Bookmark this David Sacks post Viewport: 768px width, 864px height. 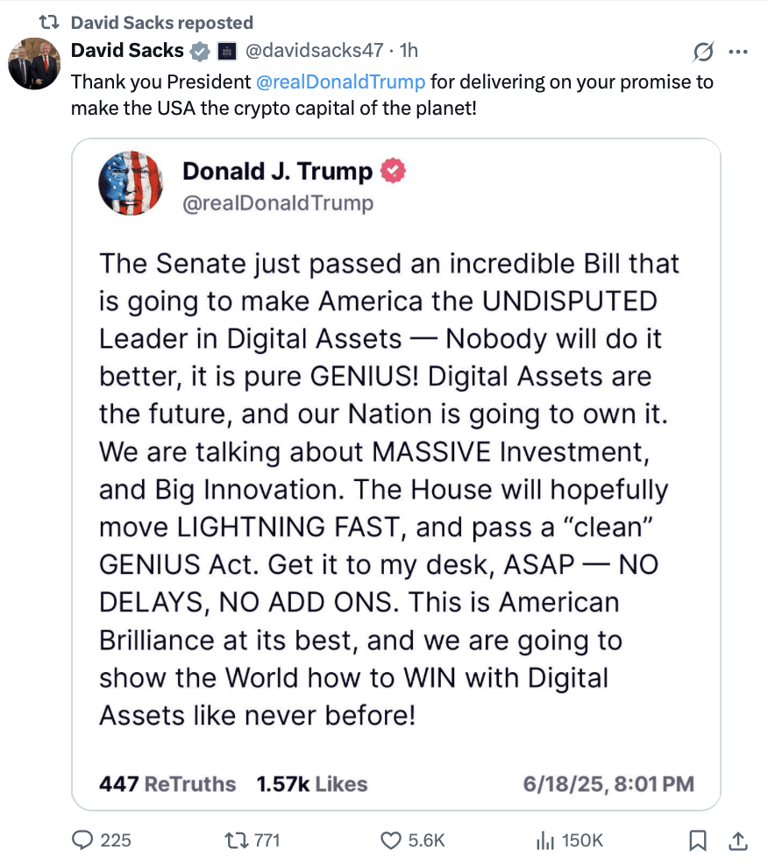(x=700, y=840)
